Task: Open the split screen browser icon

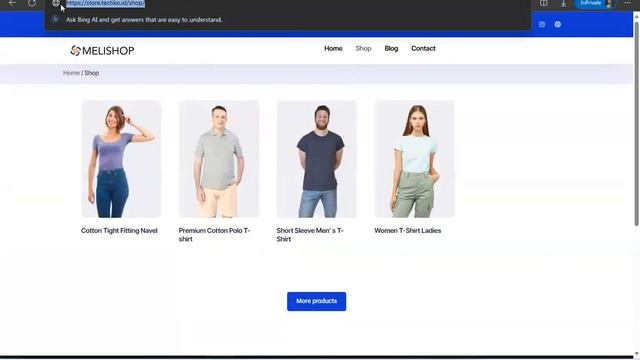Action: 544,3
